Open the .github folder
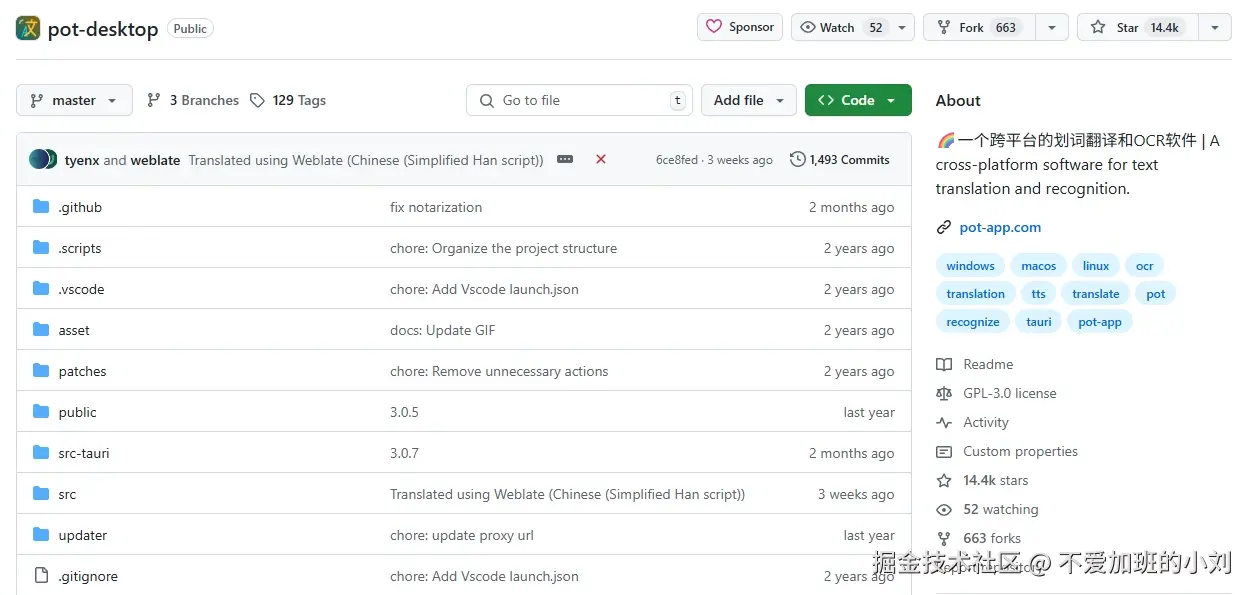Screen dimensions: 1251x595 80,207
